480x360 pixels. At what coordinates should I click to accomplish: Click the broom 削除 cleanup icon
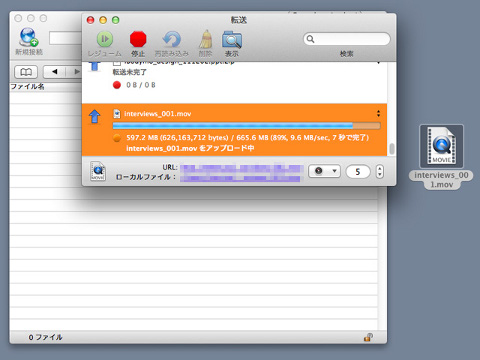206,39
